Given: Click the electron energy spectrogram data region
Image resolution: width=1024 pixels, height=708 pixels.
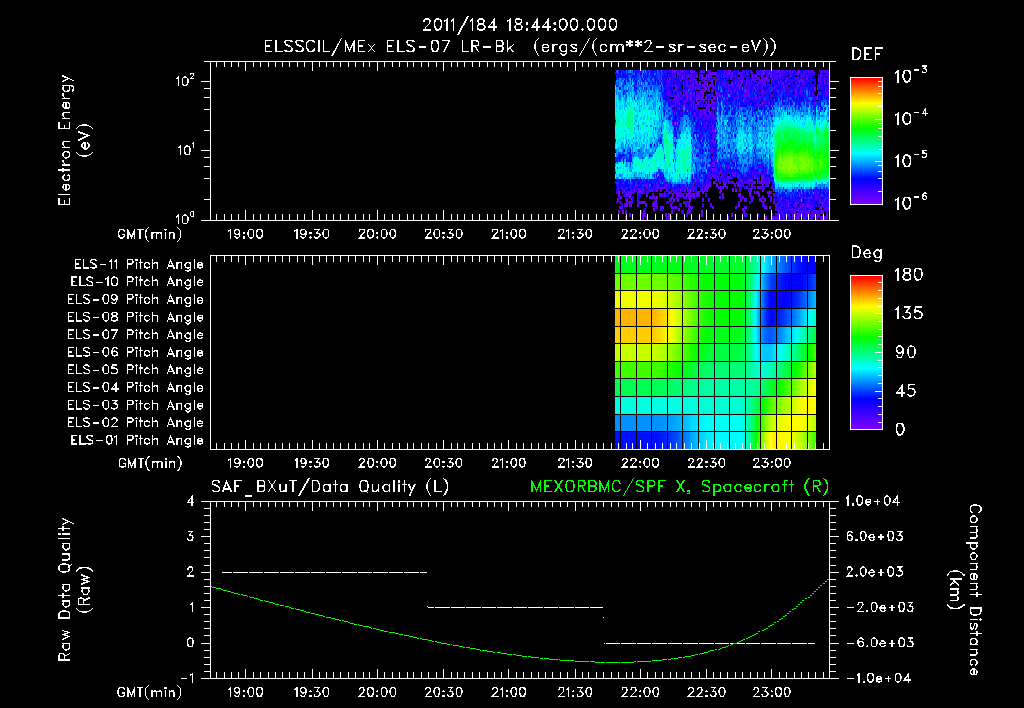Looking at the screenshot, I should (x=722, y=144).
